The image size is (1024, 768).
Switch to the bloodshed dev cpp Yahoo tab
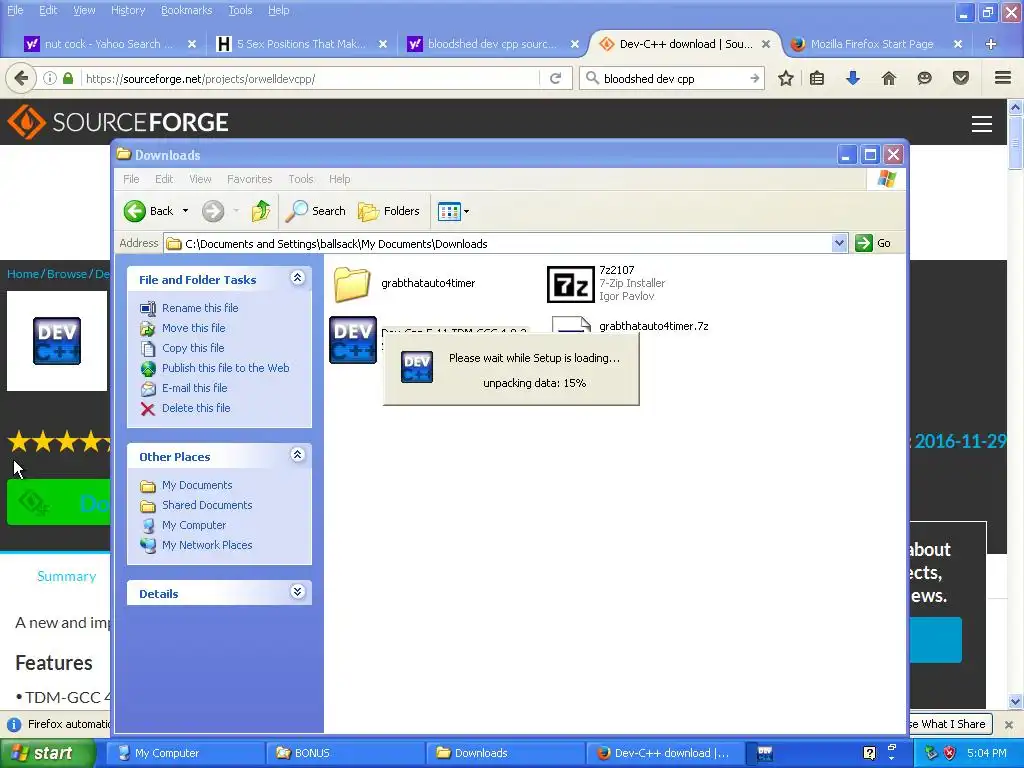492,44
